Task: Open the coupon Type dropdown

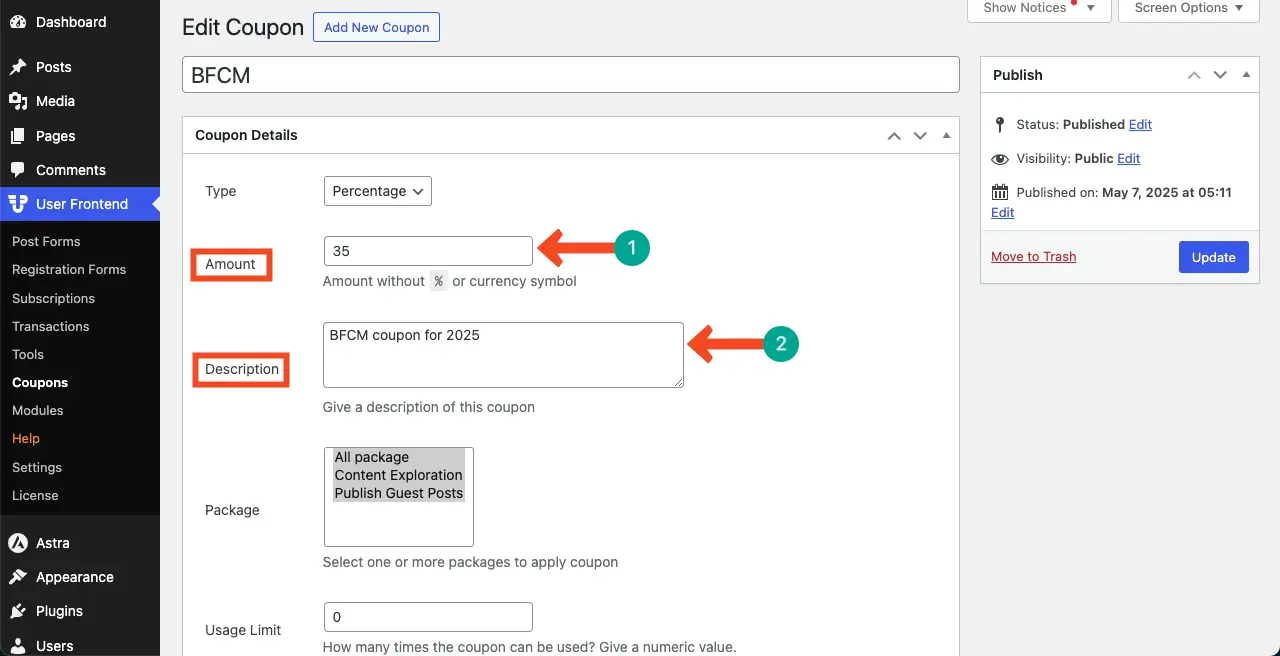Action: pos(378,191)
